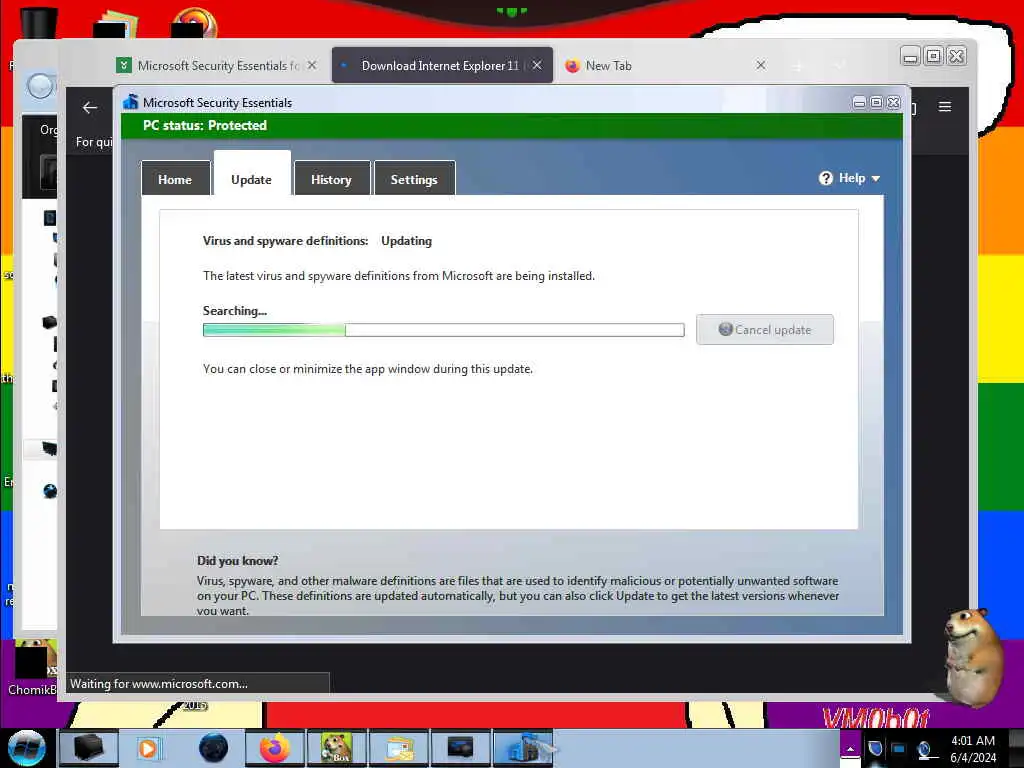Viewport: 1024px width, 768px height.
Task: Click the Firefox icon on New Tab
Action: (x=572, y=65)
